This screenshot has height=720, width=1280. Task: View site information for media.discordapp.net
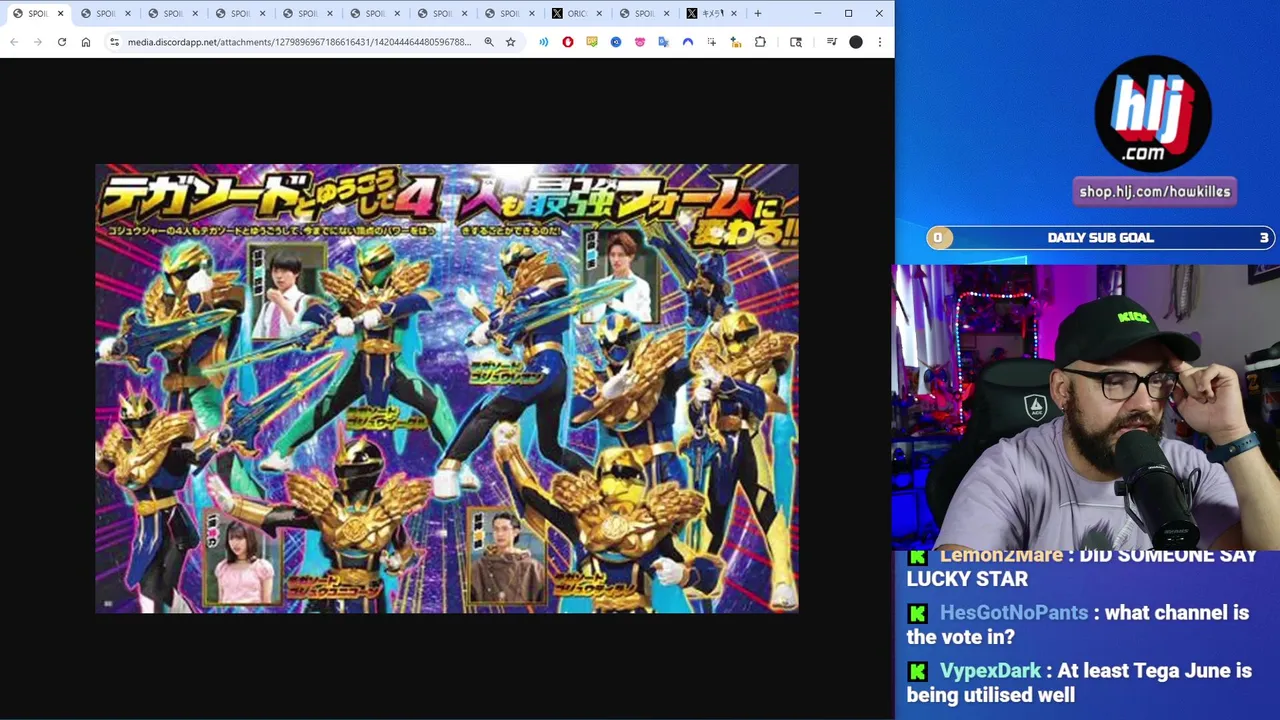point(114,42)
